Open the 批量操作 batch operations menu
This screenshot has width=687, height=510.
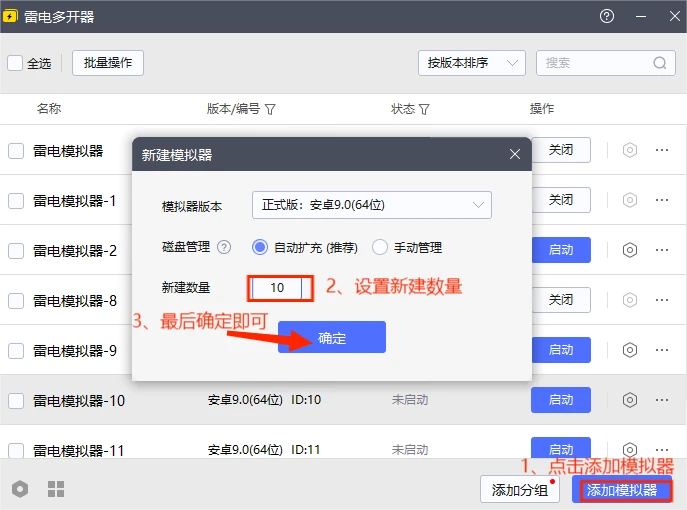108,63
